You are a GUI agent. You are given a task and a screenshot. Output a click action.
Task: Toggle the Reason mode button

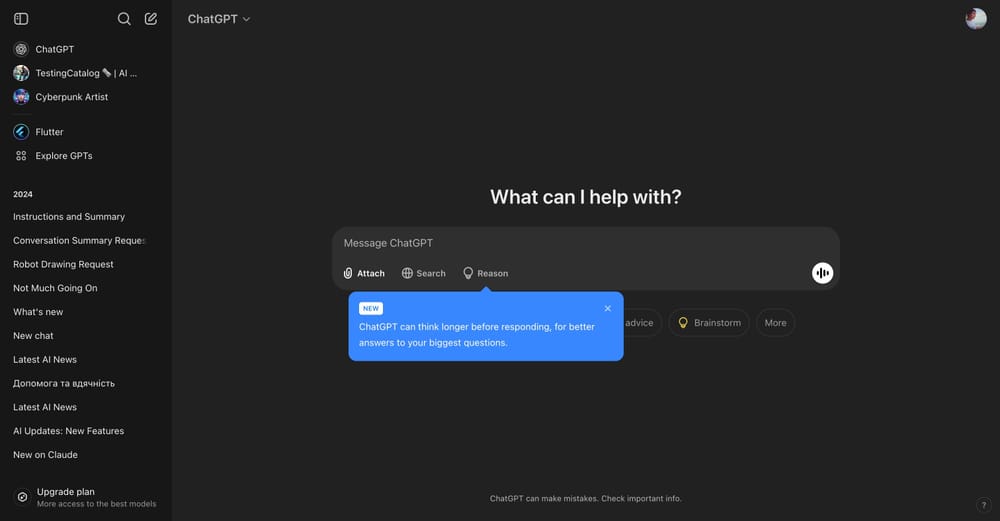coord(485,273)
